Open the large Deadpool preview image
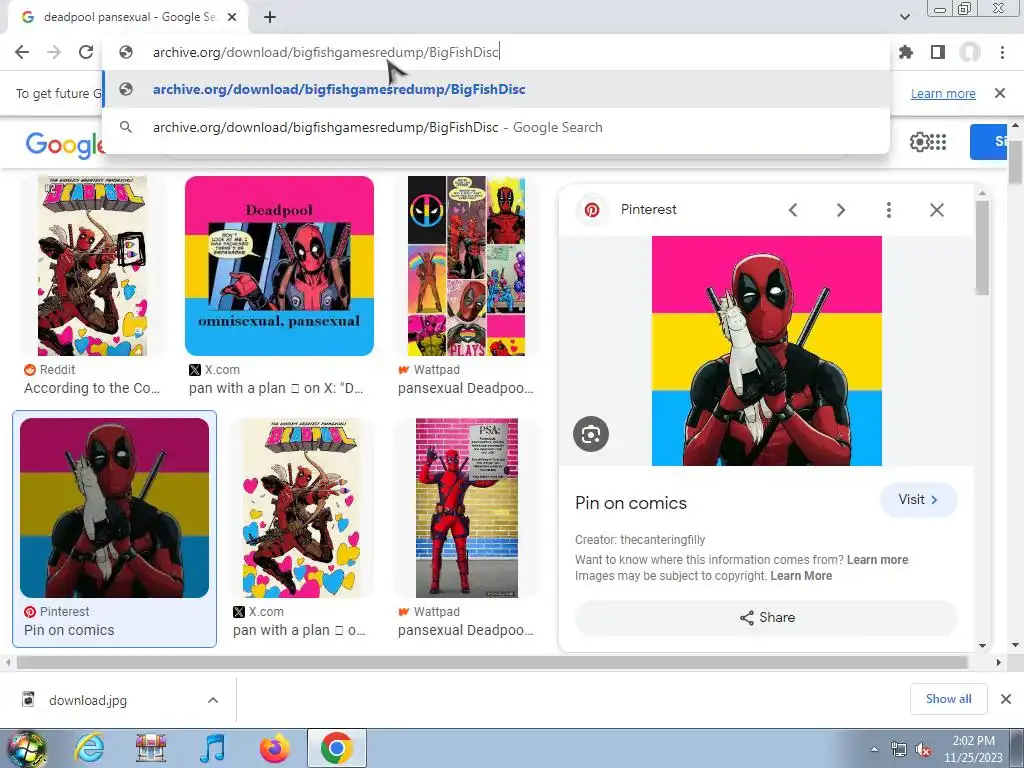 pyautogui.click(x=767, y=351)
